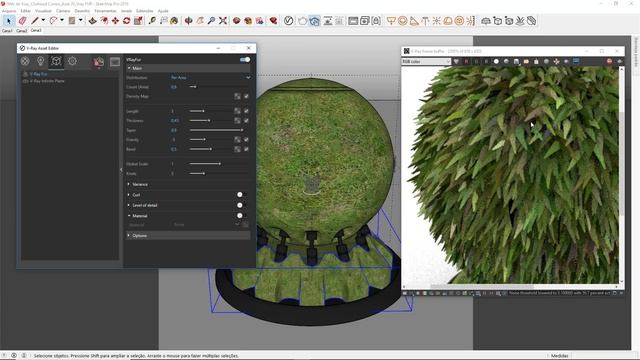Open V-Ray Asset Editor from toolbar

tap(289, 20)
